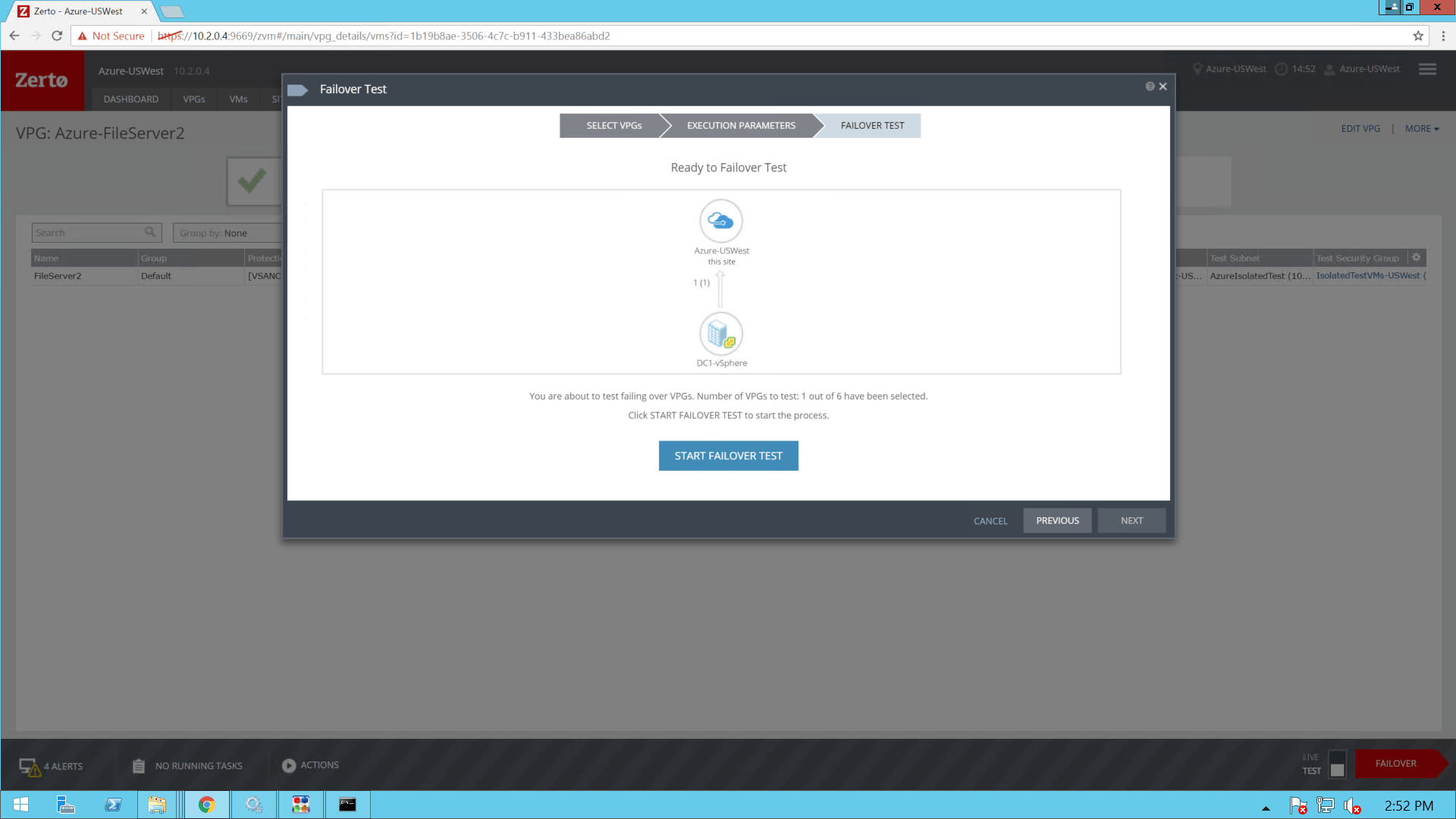Open the Actions icon in status bar
The image size is (1456, 819).
pos(289,765)
